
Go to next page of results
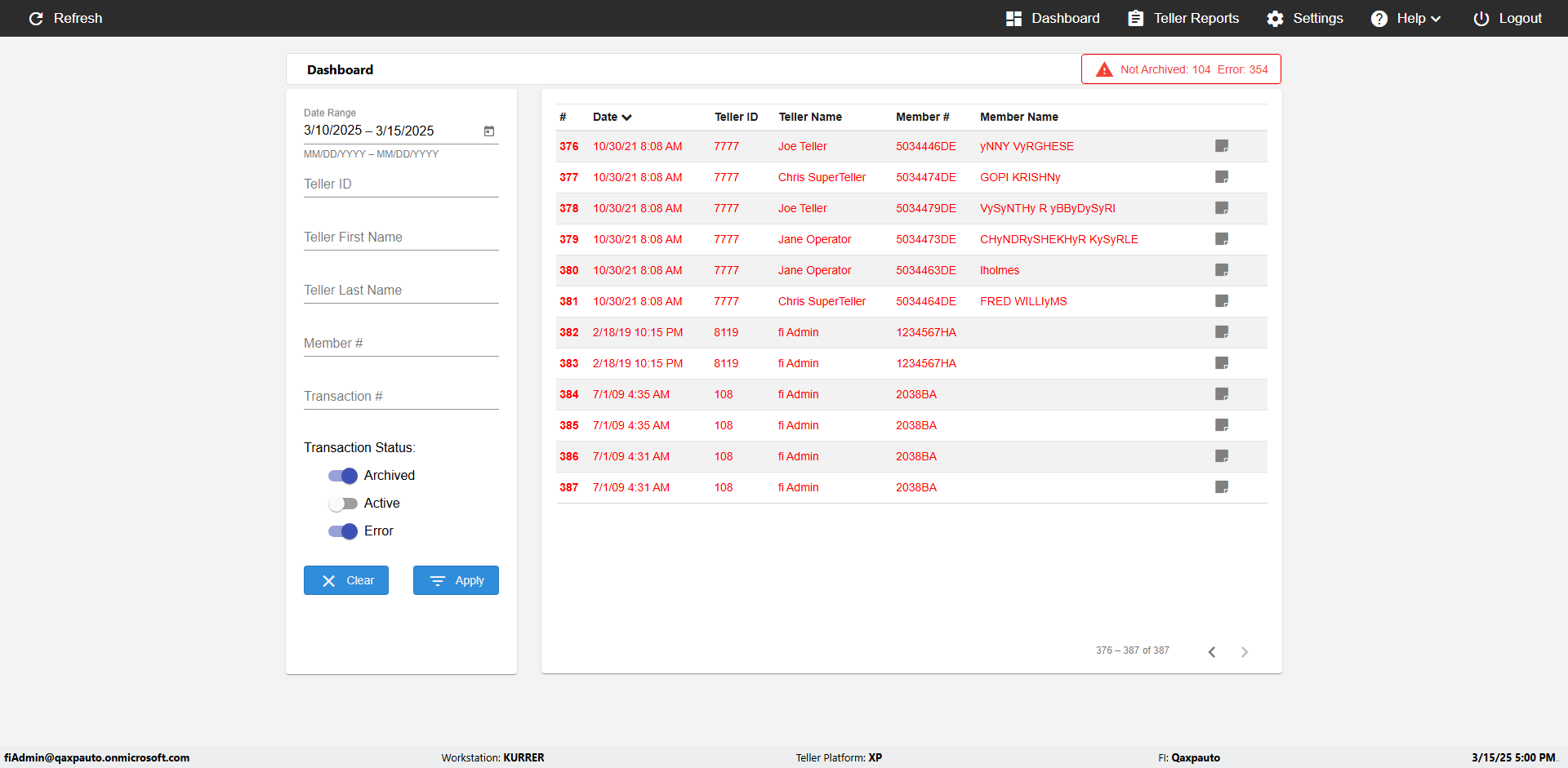(1245, 651)
